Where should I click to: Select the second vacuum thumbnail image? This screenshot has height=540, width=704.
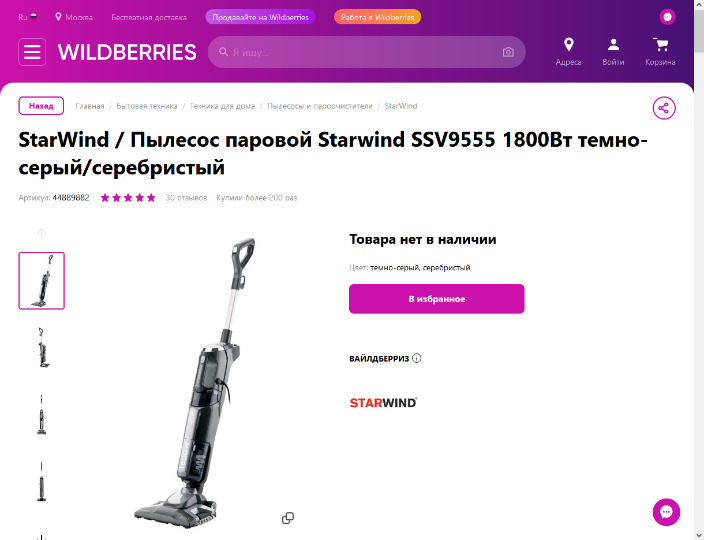(42, 348)
